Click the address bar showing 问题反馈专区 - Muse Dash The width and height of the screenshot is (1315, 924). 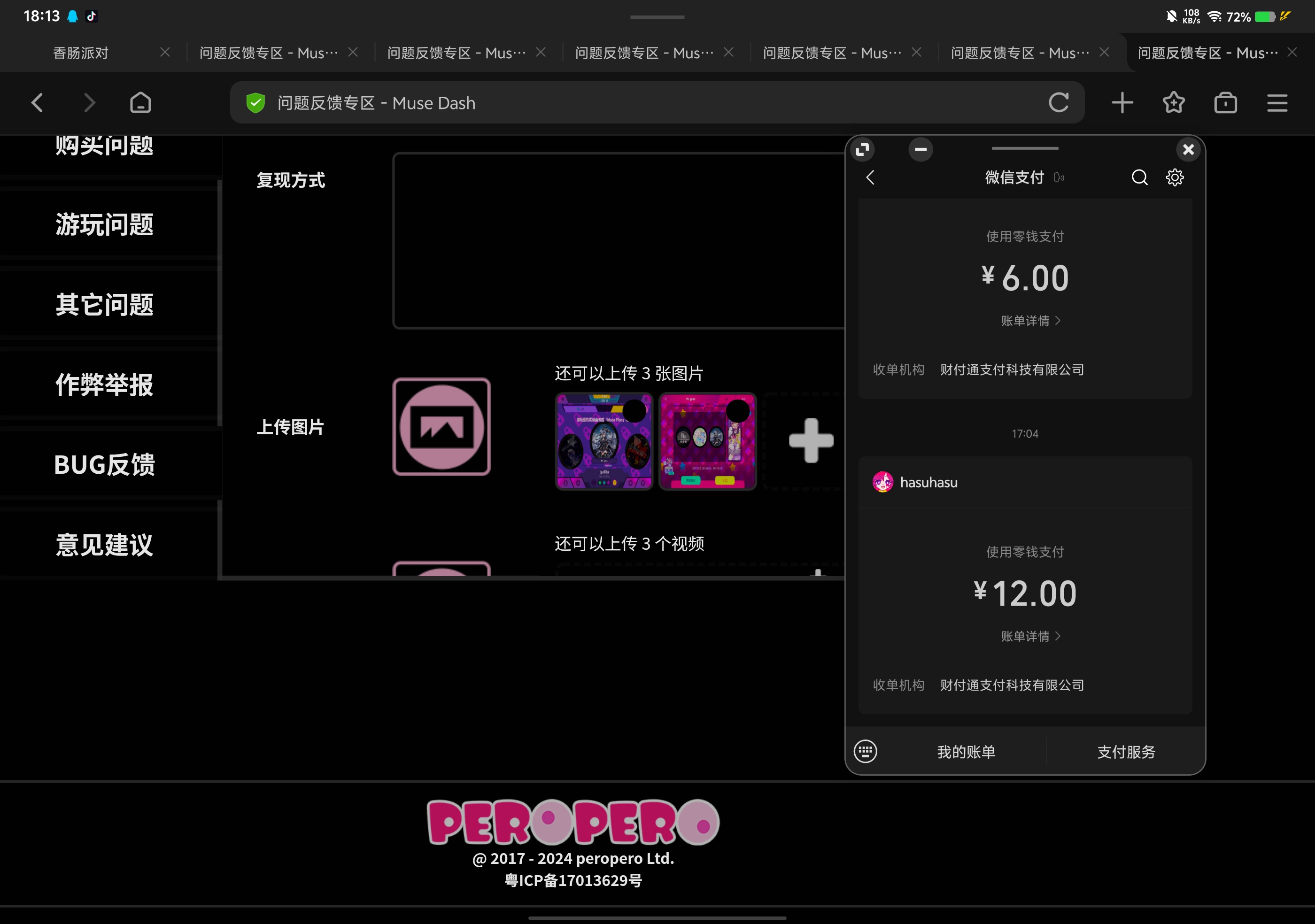click(x=657, y=103)
